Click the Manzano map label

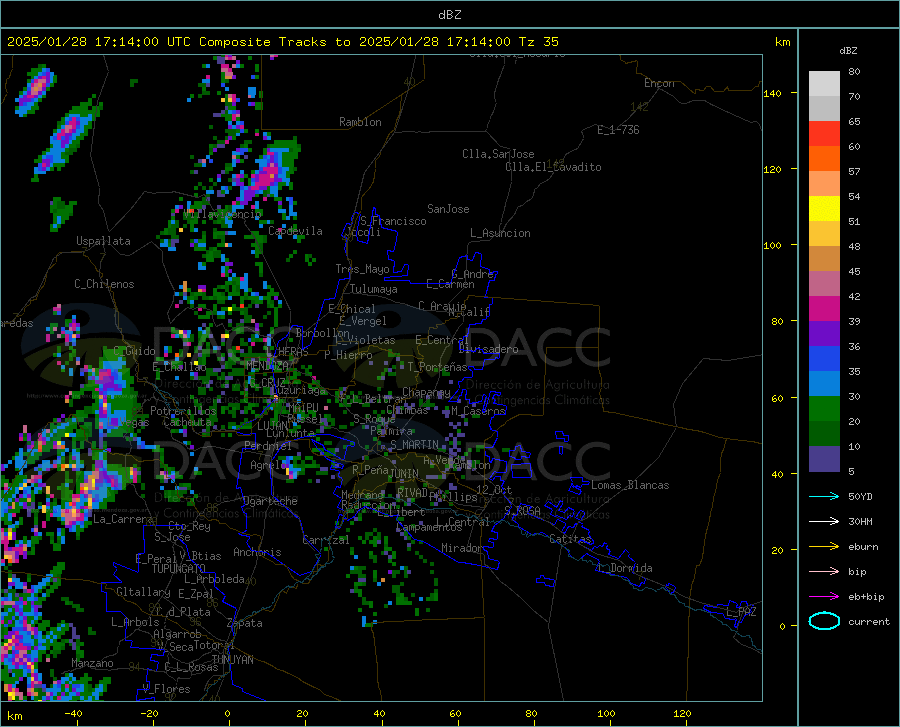[92, 663]
